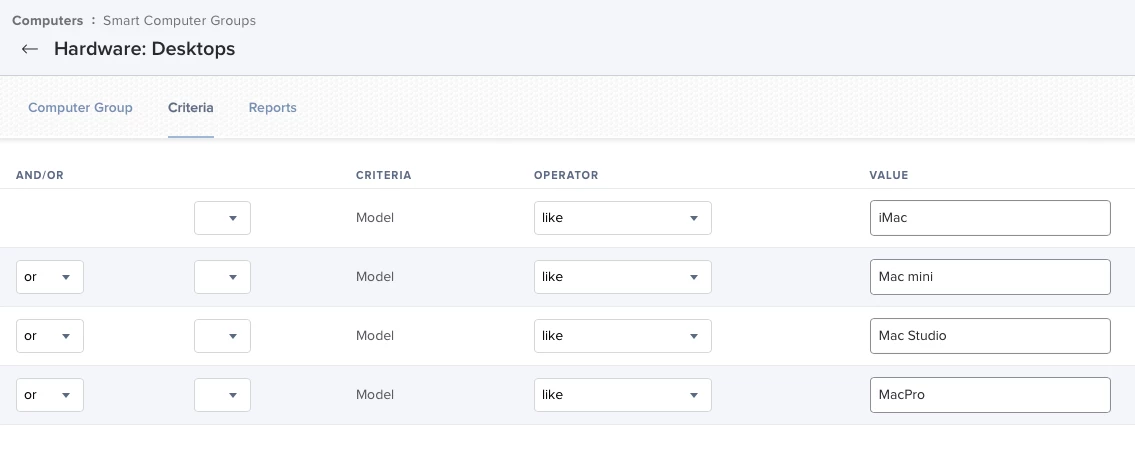Click the Computers breadcrumb link
1135x454 pixels.
tap(48, 20)
